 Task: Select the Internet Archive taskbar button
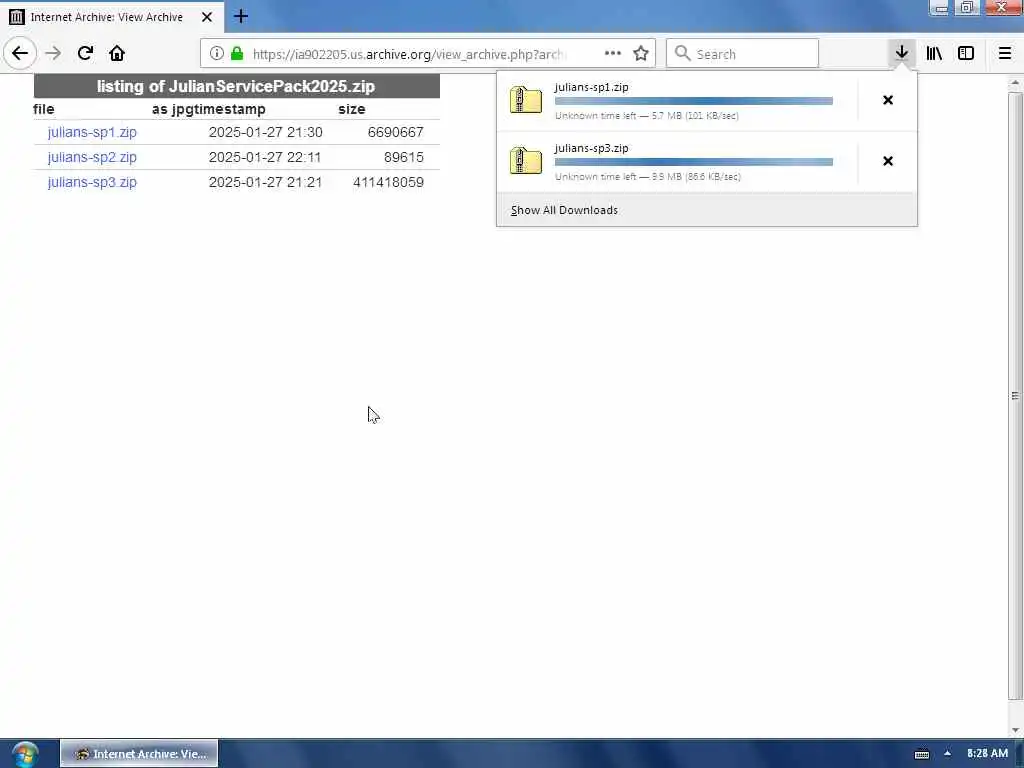(x=139, y=754)
